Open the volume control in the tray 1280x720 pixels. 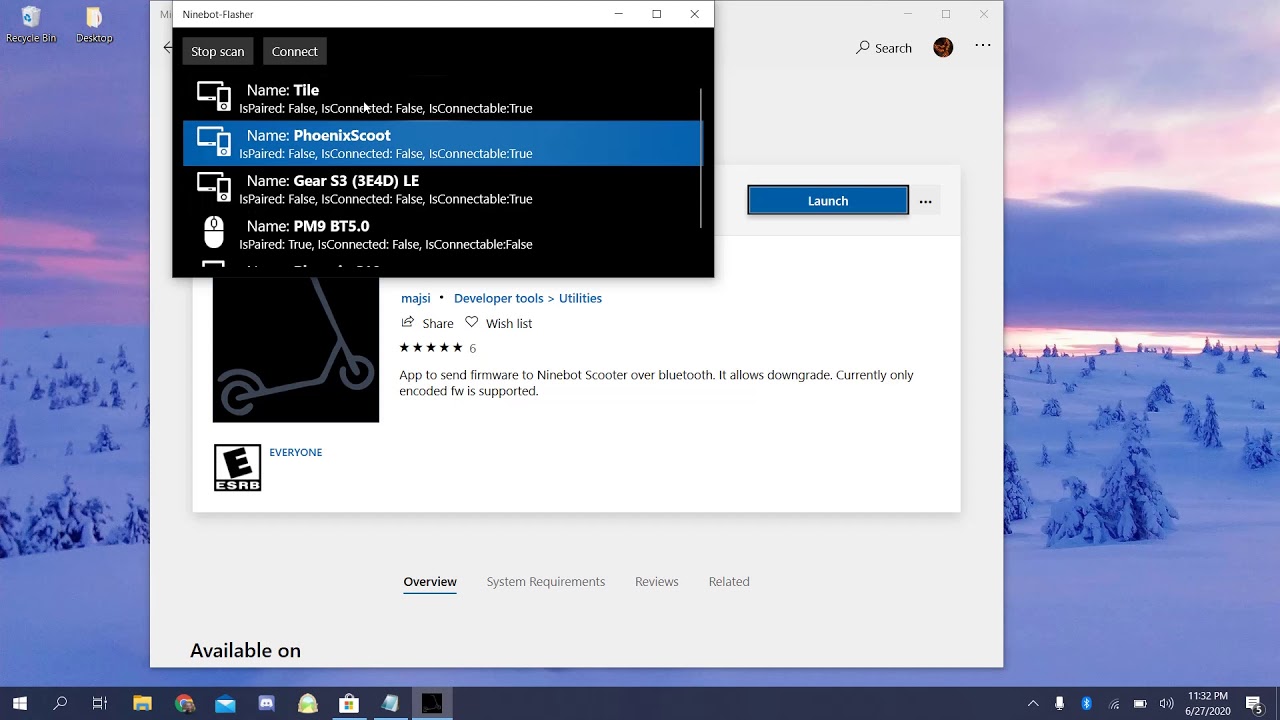point(1166,704)
